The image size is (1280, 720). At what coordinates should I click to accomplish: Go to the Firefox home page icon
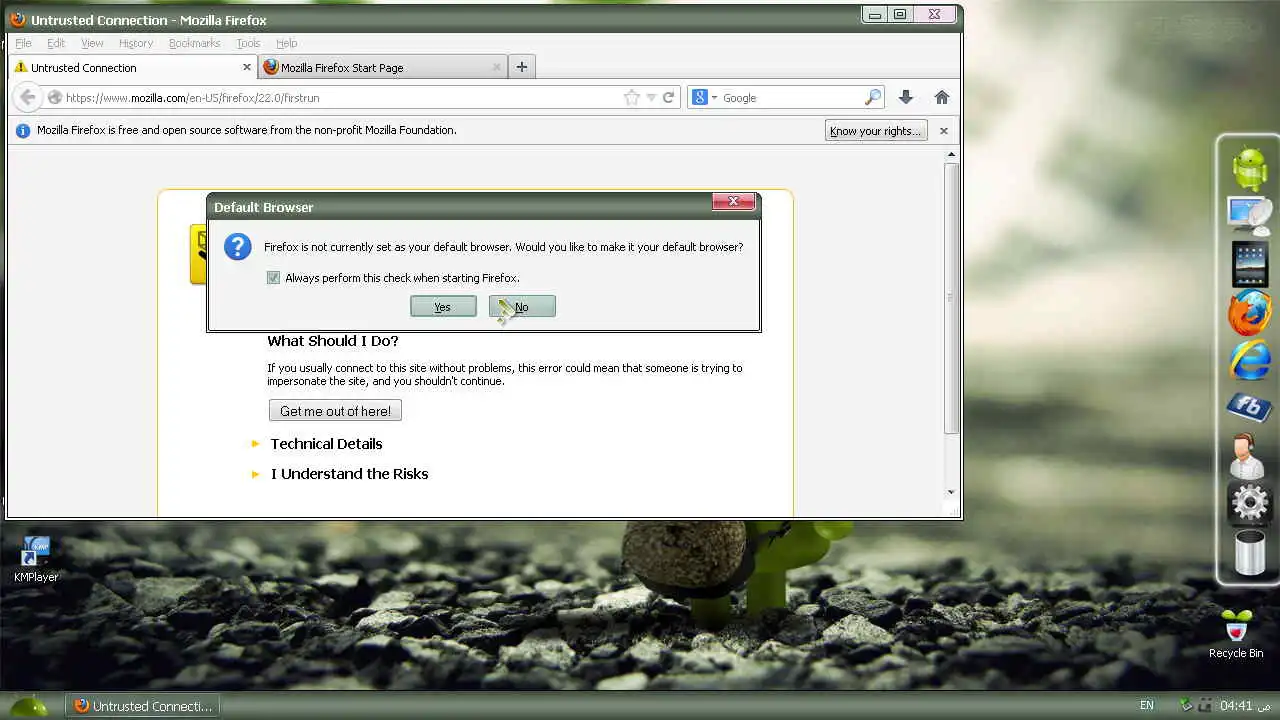[x=941, y=97]
